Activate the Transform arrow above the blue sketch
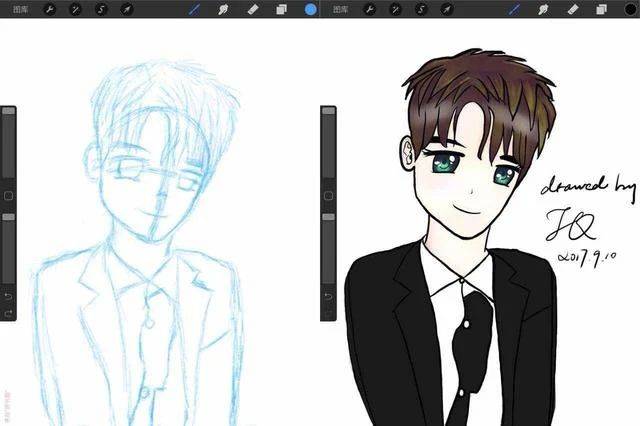 tap(127, 9)
